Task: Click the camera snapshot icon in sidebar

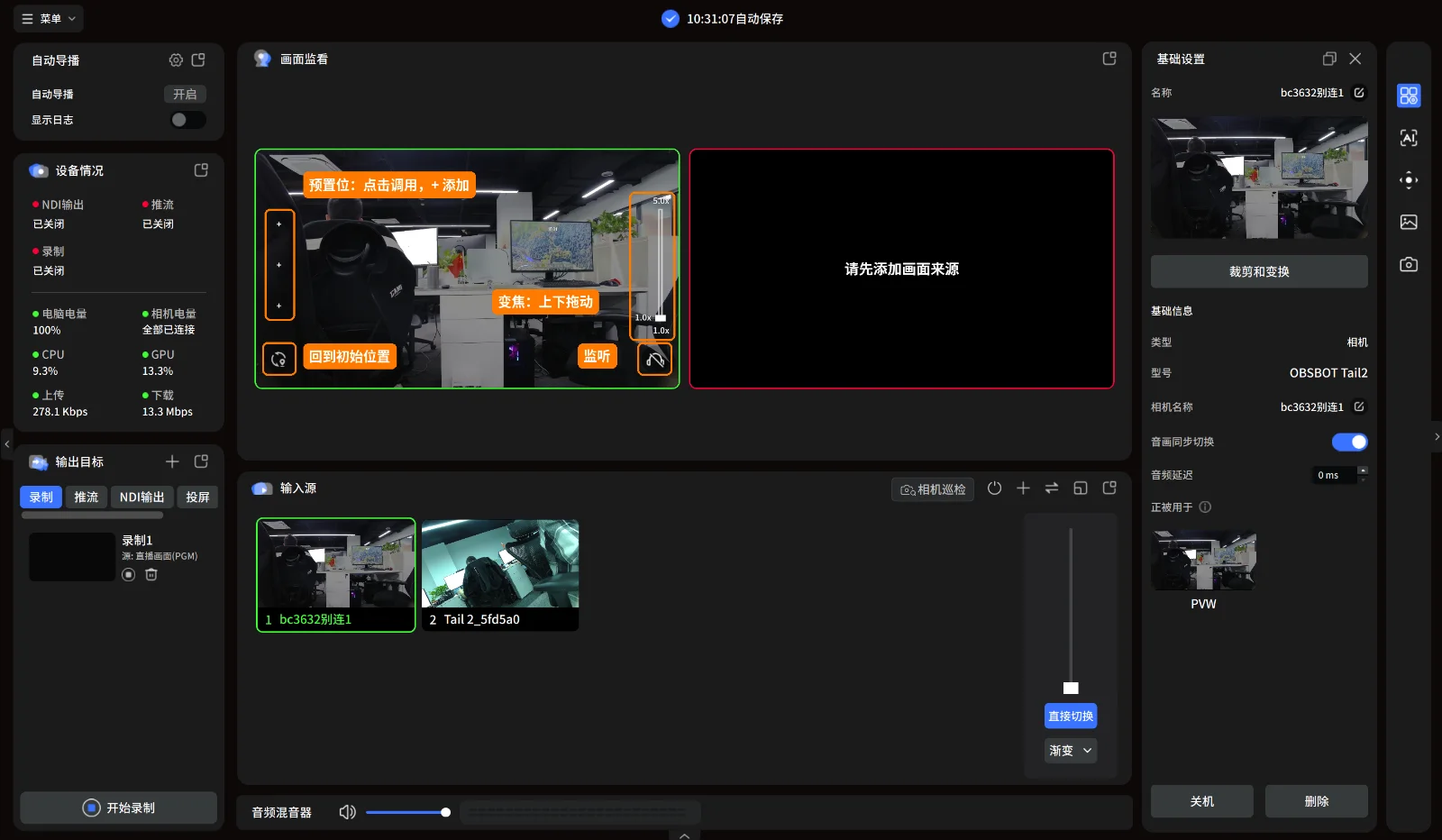Action: click(x=1409, y=265)
